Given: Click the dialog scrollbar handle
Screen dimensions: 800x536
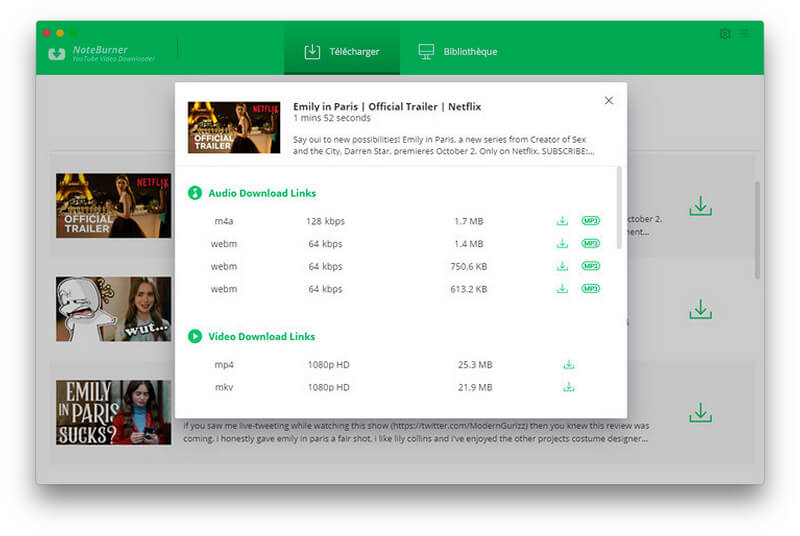Looking at the screenshot, I should [x=619, y=207].
